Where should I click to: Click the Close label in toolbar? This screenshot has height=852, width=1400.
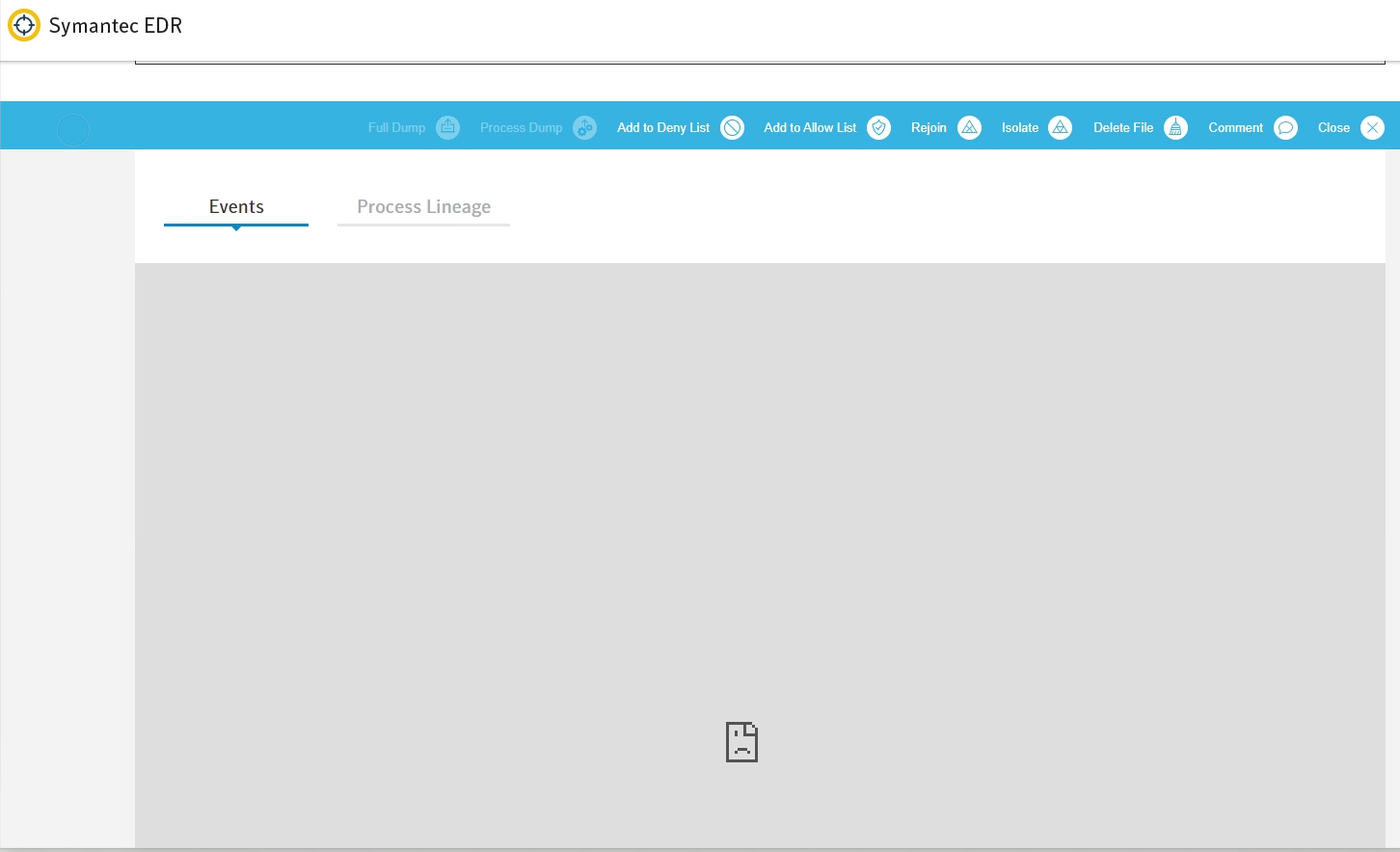coord(1334,127)
